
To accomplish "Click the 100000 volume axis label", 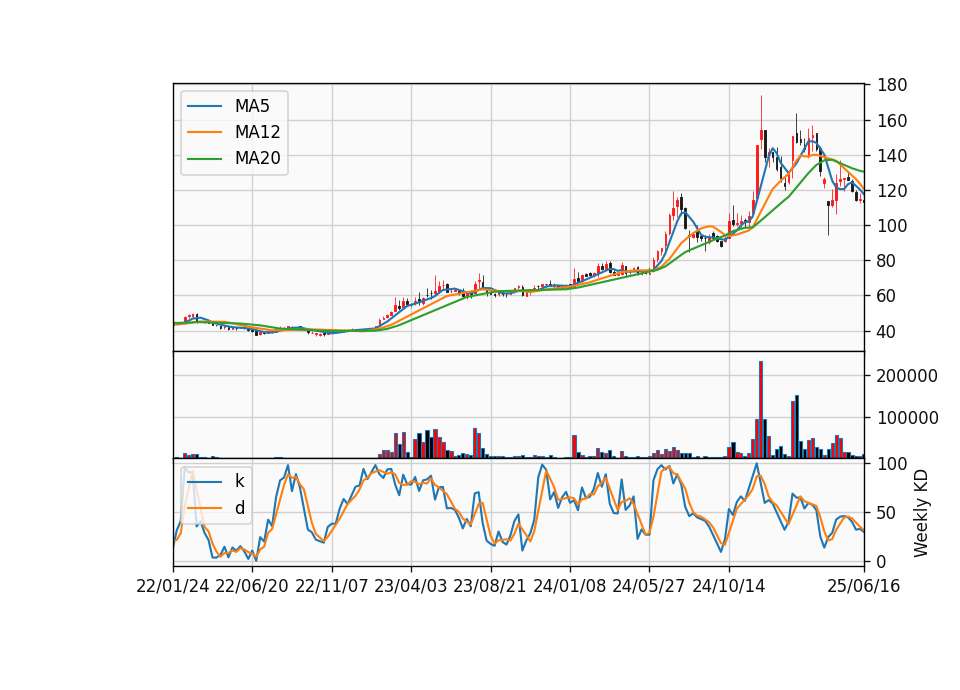I will [x=907, y=418].
